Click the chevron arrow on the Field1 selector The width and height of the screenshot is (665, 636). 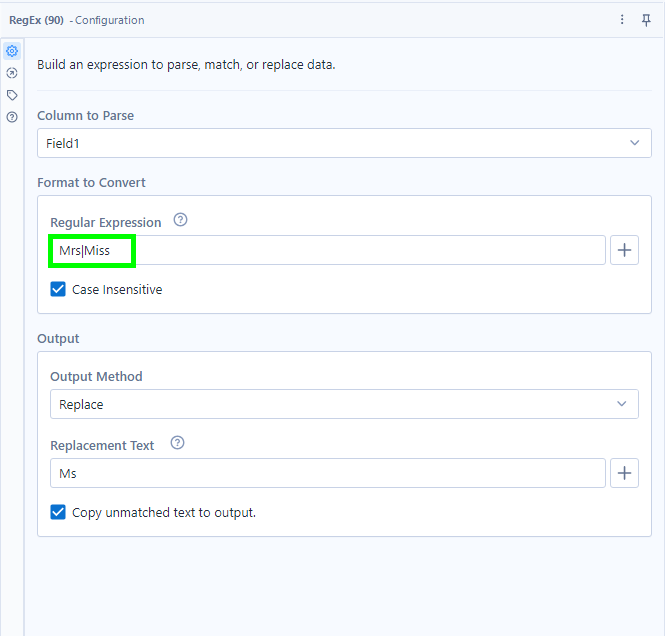click(634, 143)
